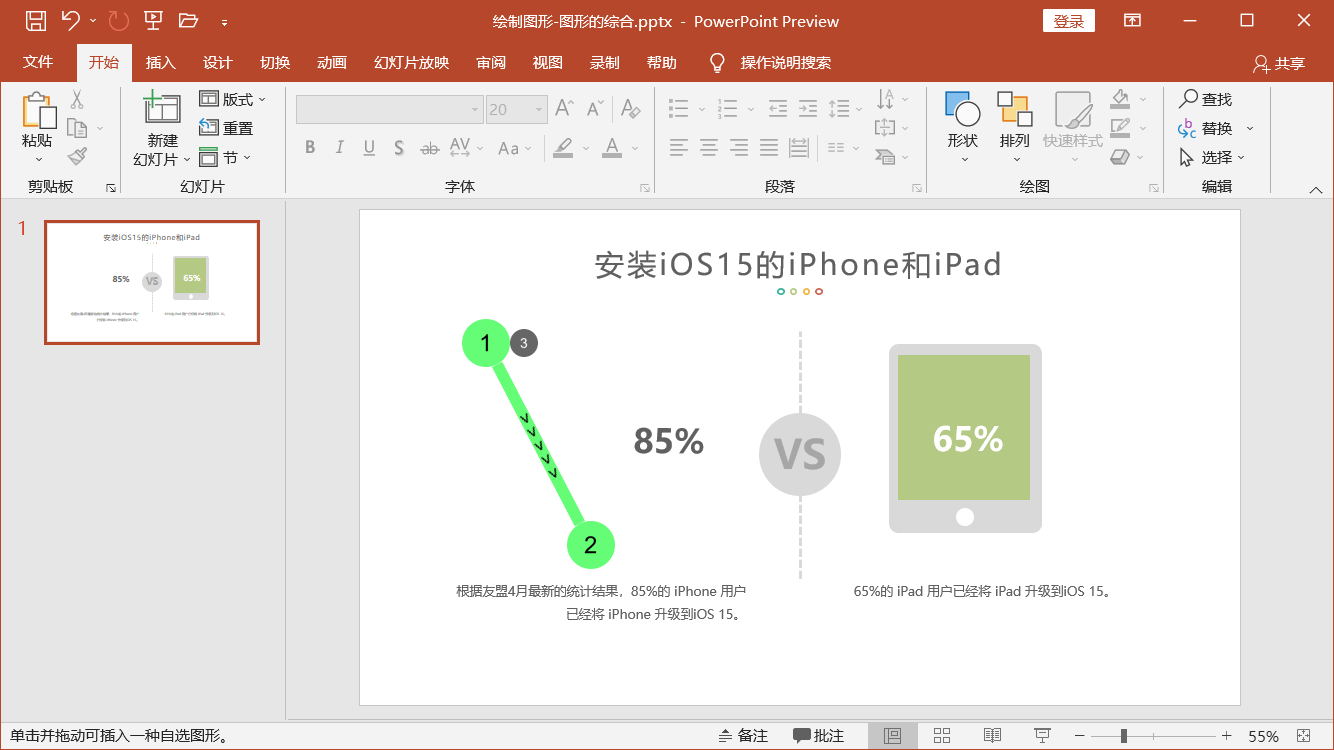Viewport: 1334px width, 750px height.
Task: Start slideshow from status bar
Action: 1042,736
